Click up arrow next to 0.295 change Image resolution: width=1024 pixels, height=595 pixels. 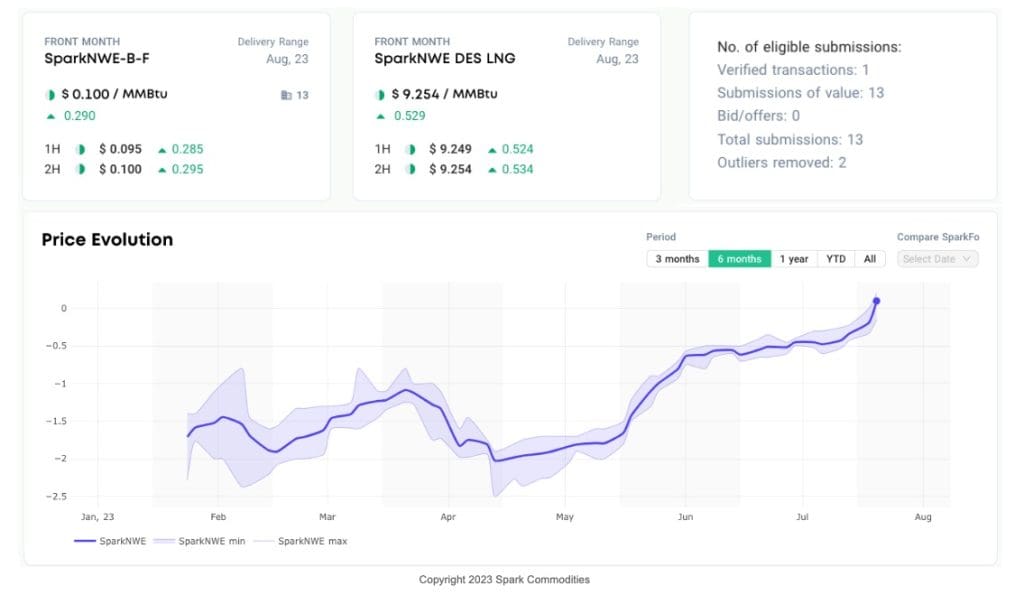tap(162, 170)
